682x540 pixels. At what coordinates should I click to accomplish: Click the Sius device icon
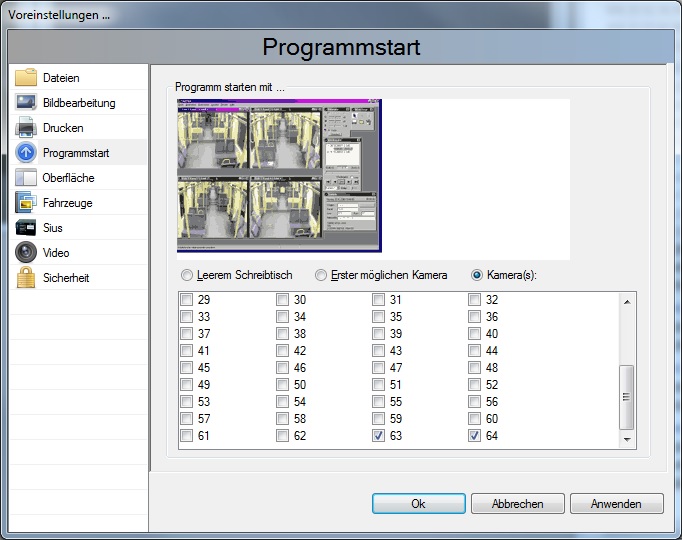coord(26,228)
